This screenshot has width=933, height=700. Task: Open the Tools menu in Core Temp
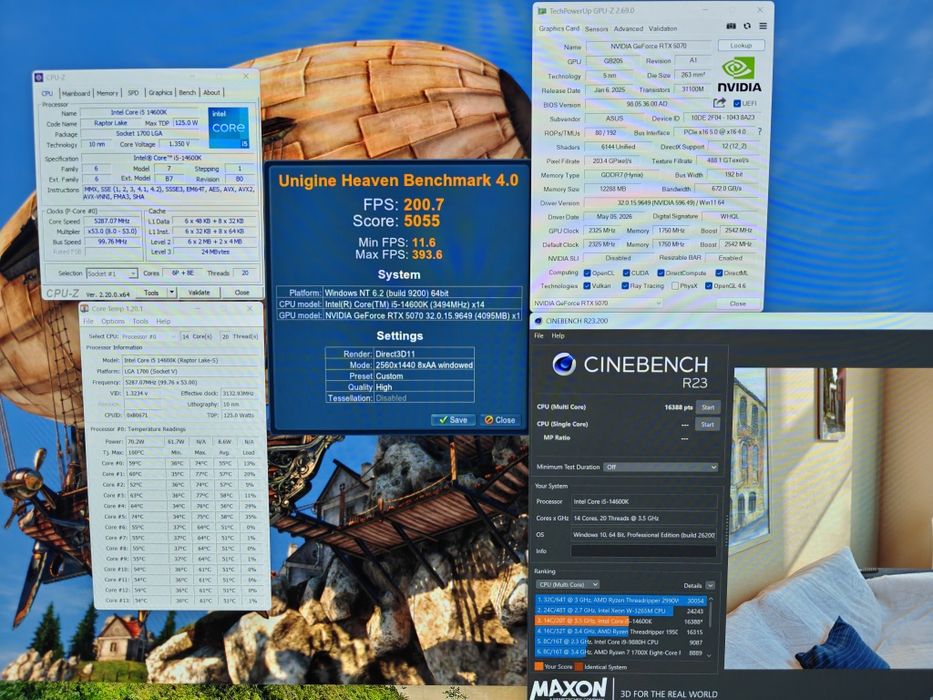140,321
